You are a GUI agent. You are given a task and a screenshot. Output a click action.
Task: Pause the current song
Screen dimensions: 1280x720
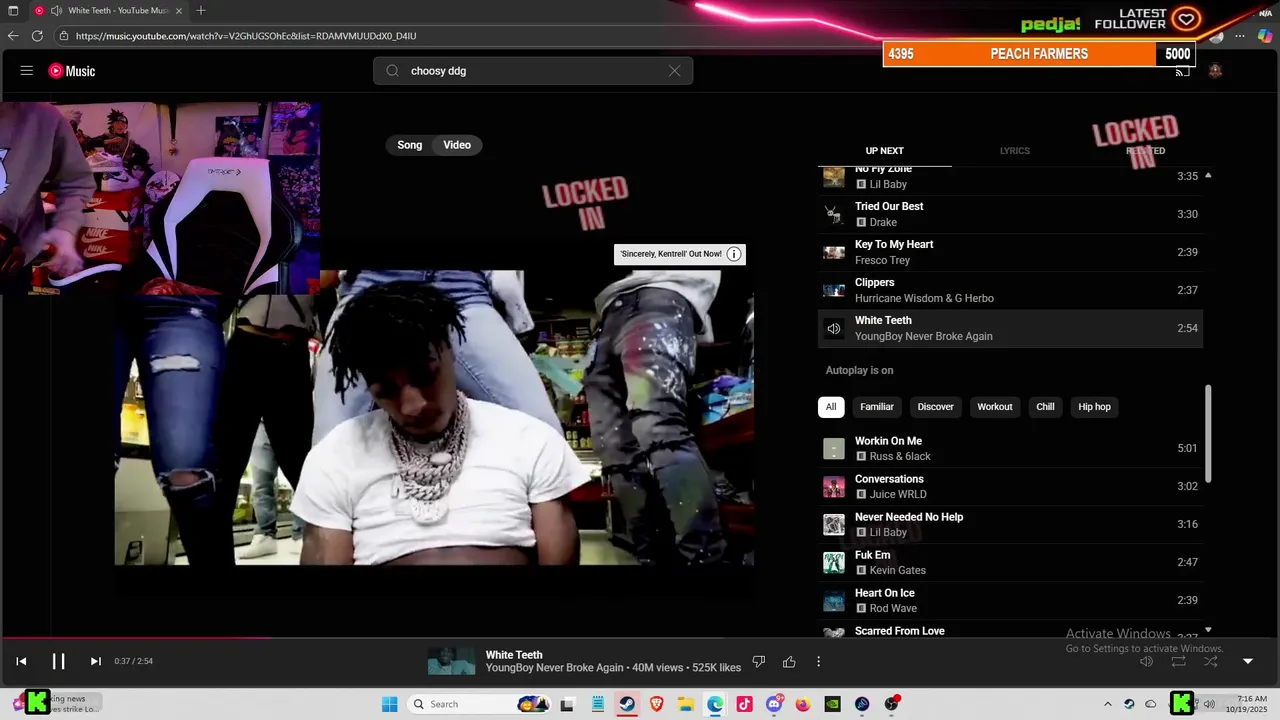click(58, 661)
